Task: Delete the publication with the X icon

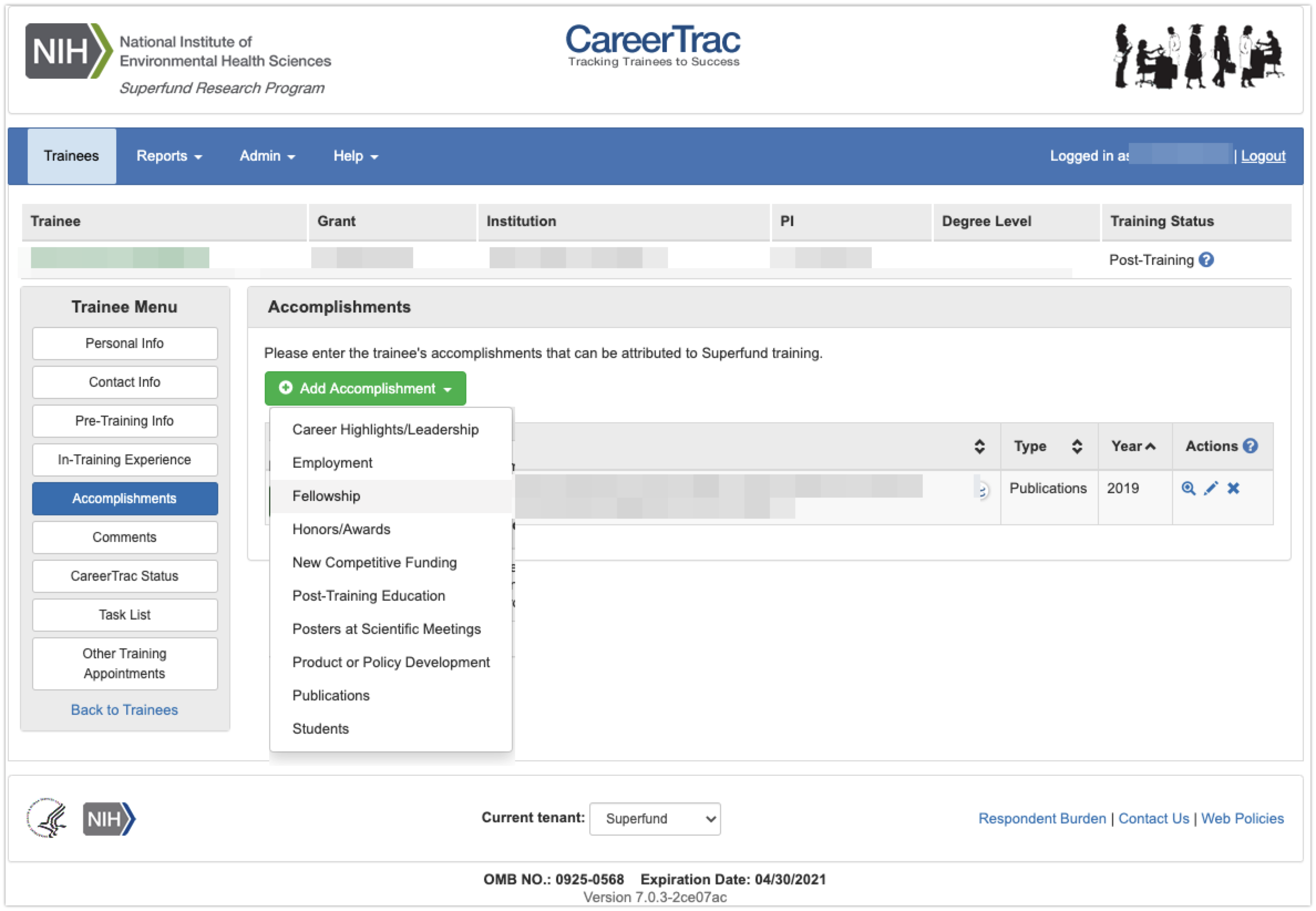Action: pyautogui.click(x=1233, y=488)
